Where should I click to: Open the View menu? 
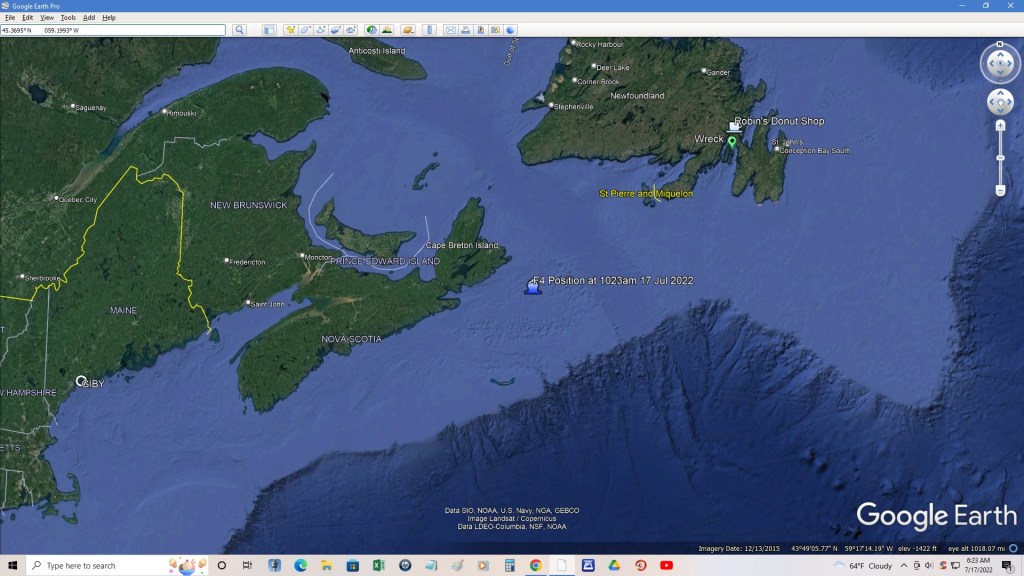point(46,18)
